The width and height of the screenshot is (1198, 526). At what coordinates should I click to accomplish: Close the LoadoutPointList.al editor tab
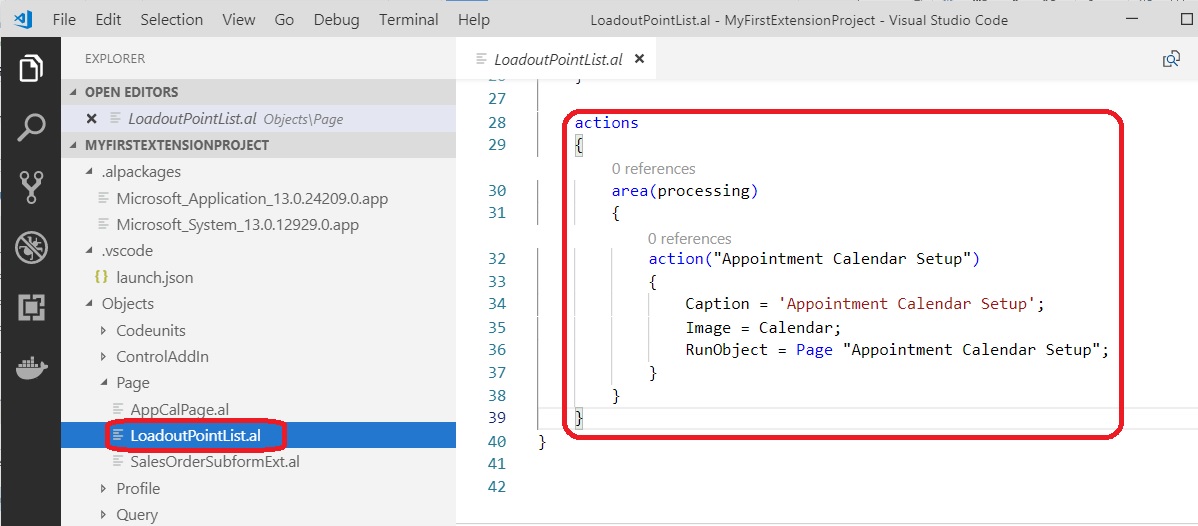coord(640,60)
